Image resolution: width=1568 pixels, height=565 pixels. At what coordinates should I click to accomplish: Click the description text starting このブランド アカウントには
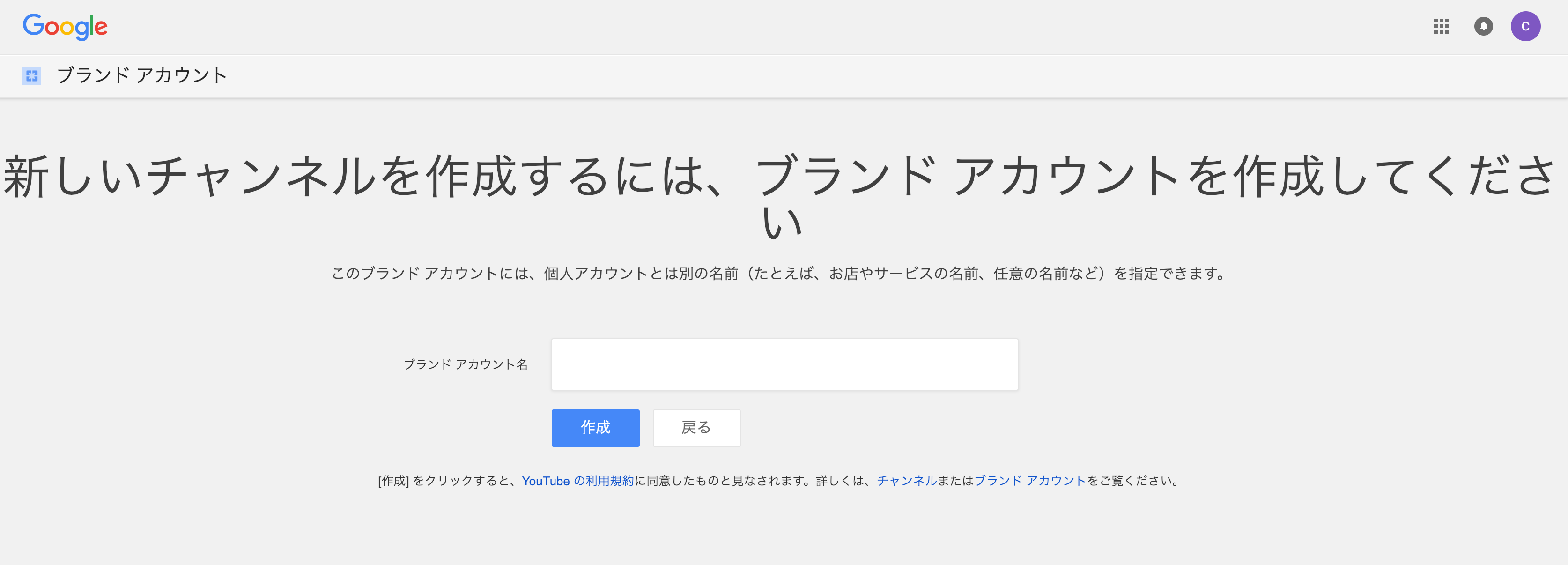pos(779,274)
